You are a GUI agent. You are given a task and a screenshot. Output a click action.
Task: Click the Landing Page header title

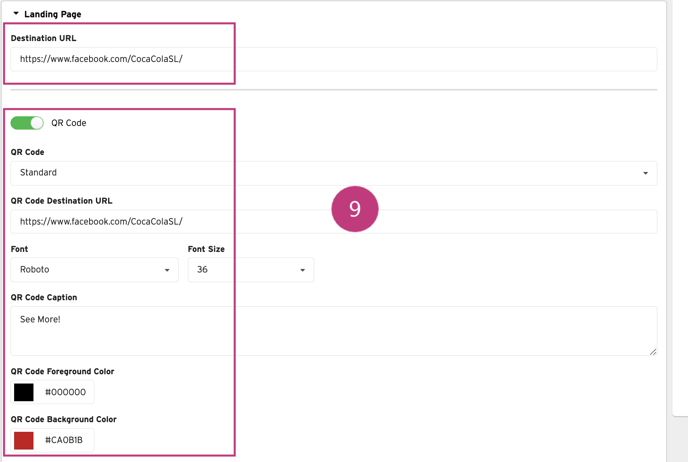(x=53, y=14)
